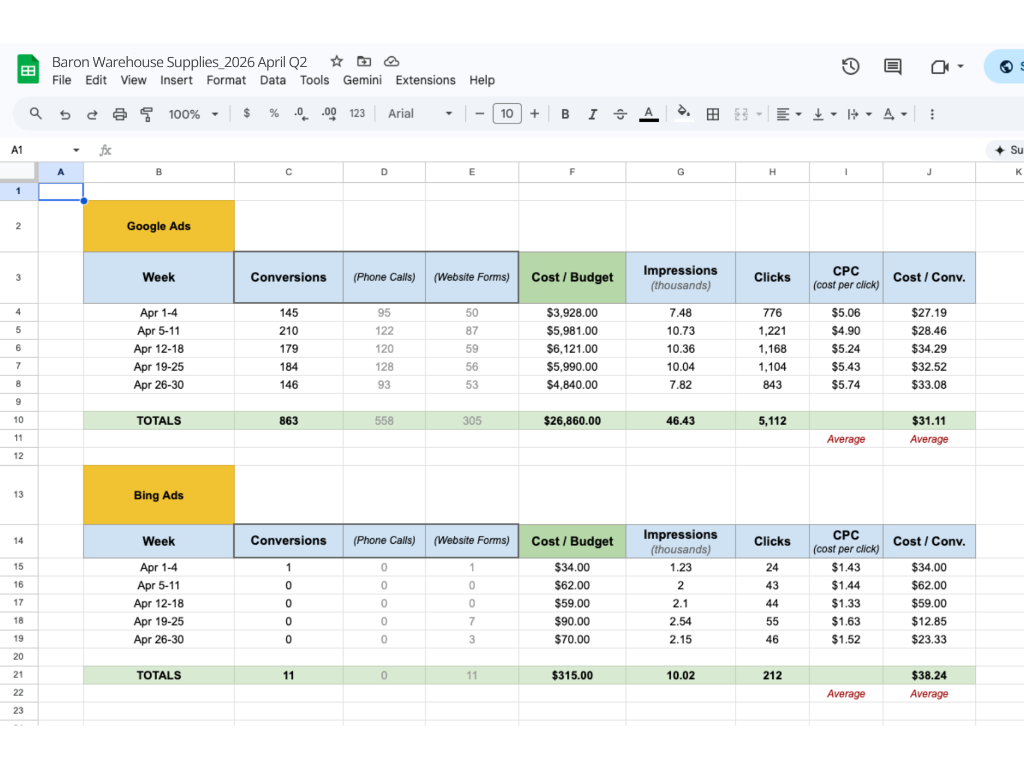Open the Help menu
The image size is (1024, 768).
coord(482,80)
